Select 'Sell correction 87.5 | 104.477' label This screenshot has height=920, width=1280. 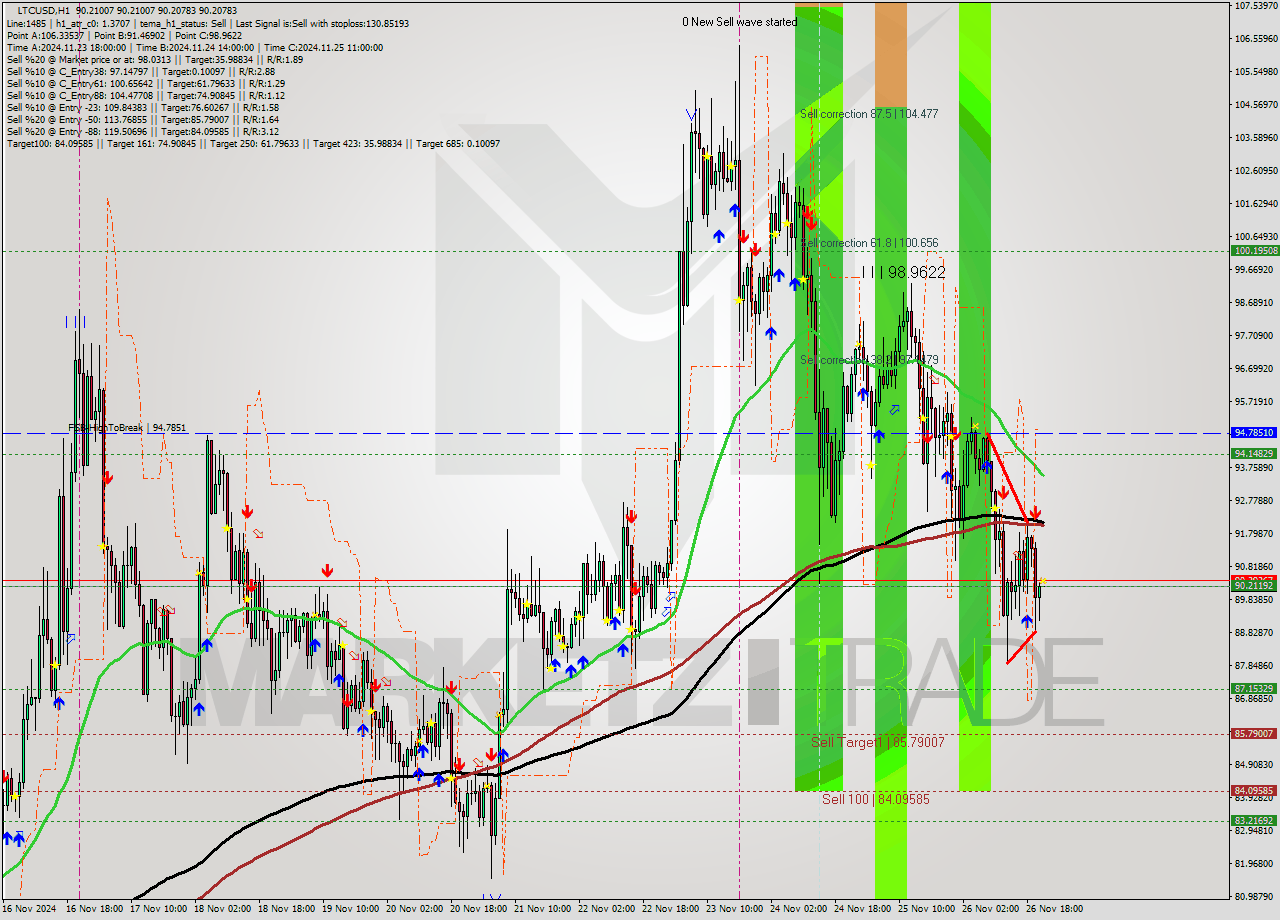pyautogui.click(x=869, y=114)
